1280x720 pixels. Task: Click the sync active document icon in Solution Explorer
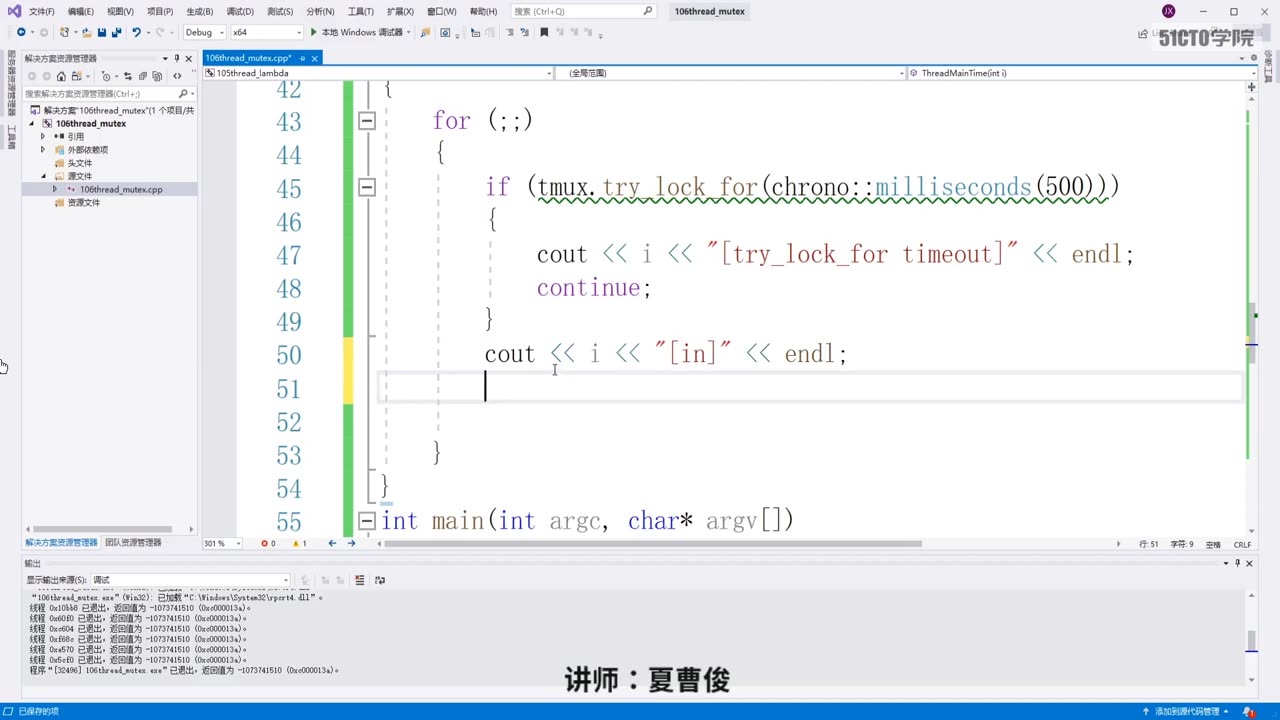tap(128, 76)
